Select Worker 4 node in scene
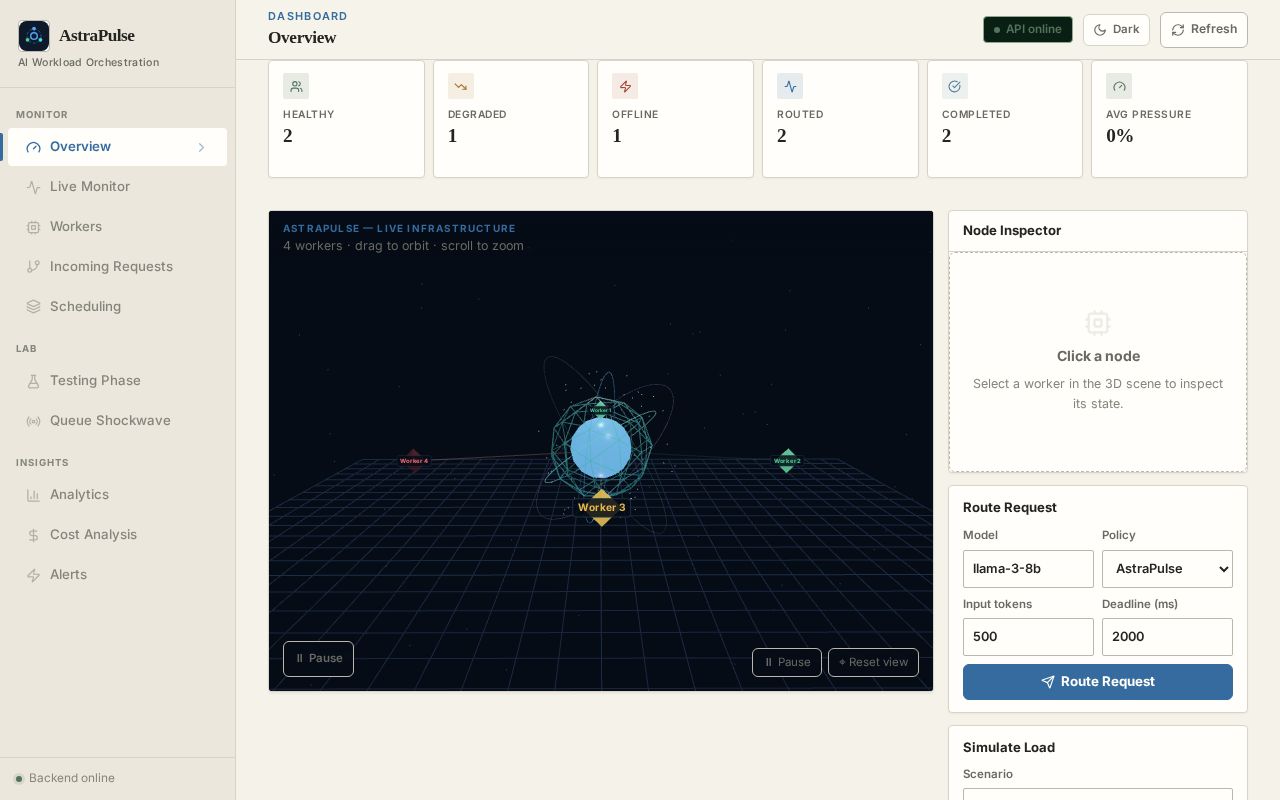 click(414, 461)
